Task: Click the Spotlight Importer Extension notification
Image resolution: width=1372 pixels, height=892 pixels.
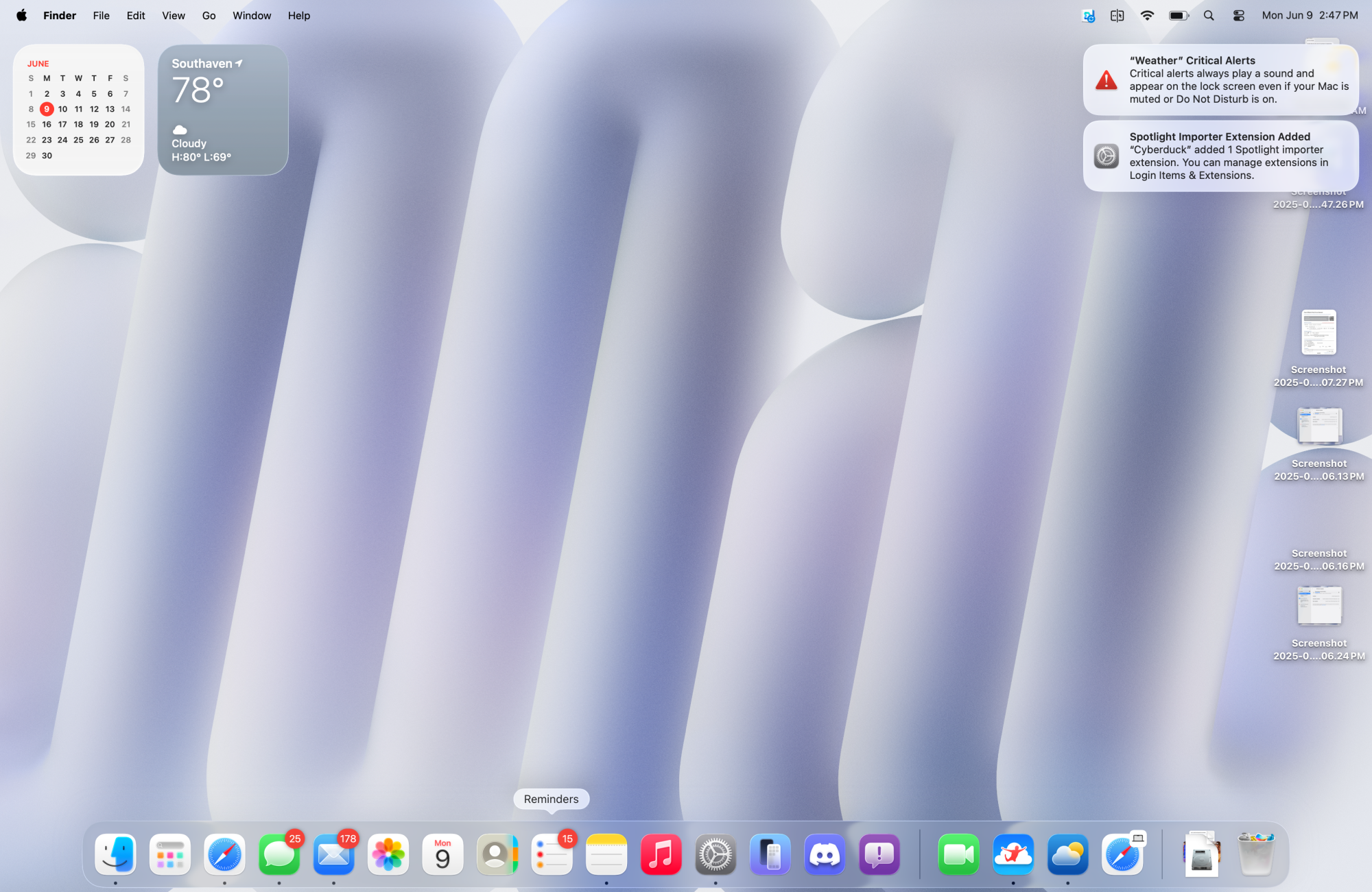Action: coord(1220,156)
